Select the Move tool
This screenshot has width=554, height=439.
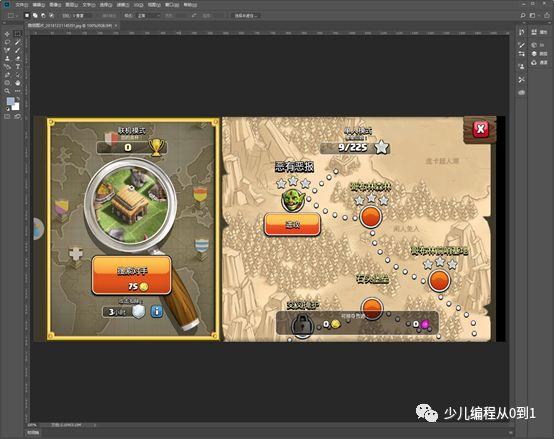point(7,34)
